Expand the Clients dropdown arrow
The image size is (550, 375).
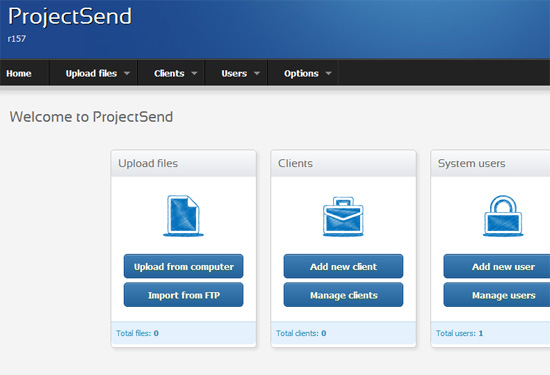pos(194,73)
